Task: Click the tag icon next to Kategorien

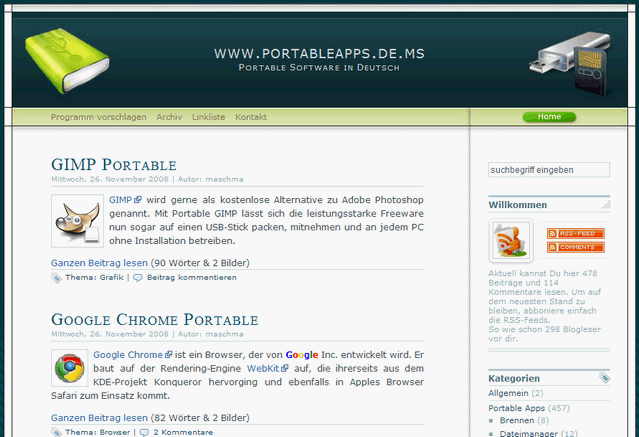Action: coord(604,378)
